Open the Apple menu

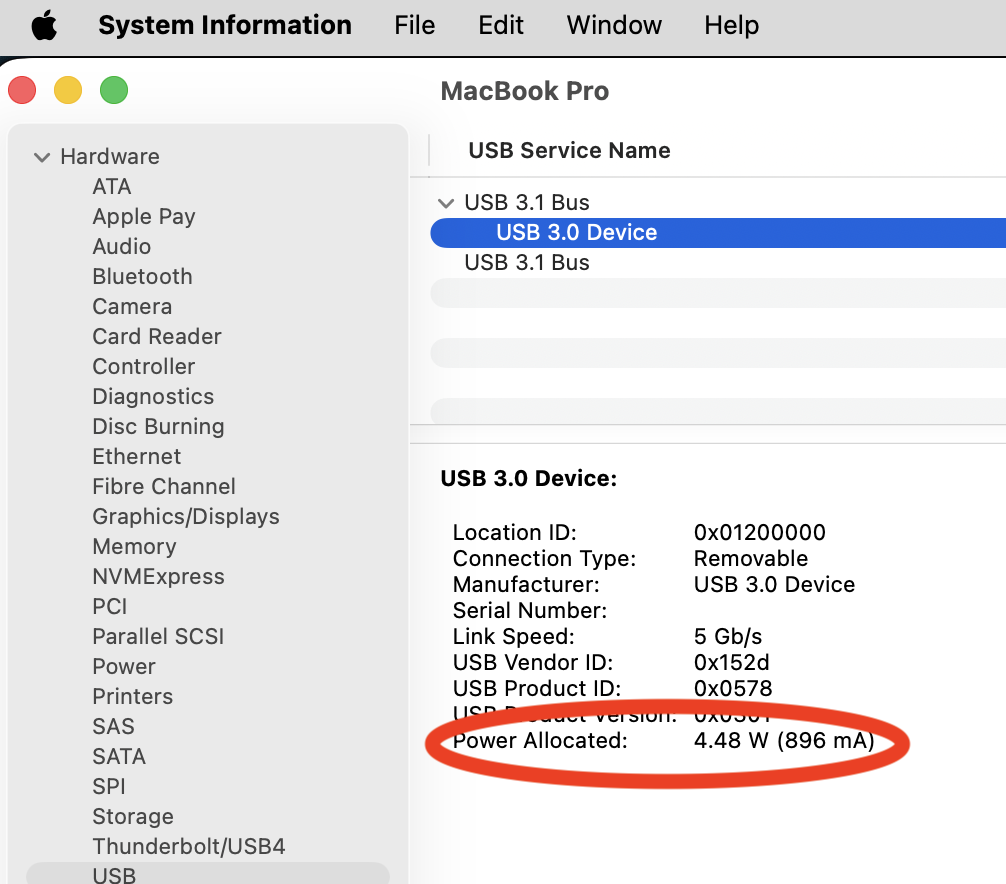tap(44, 26)
